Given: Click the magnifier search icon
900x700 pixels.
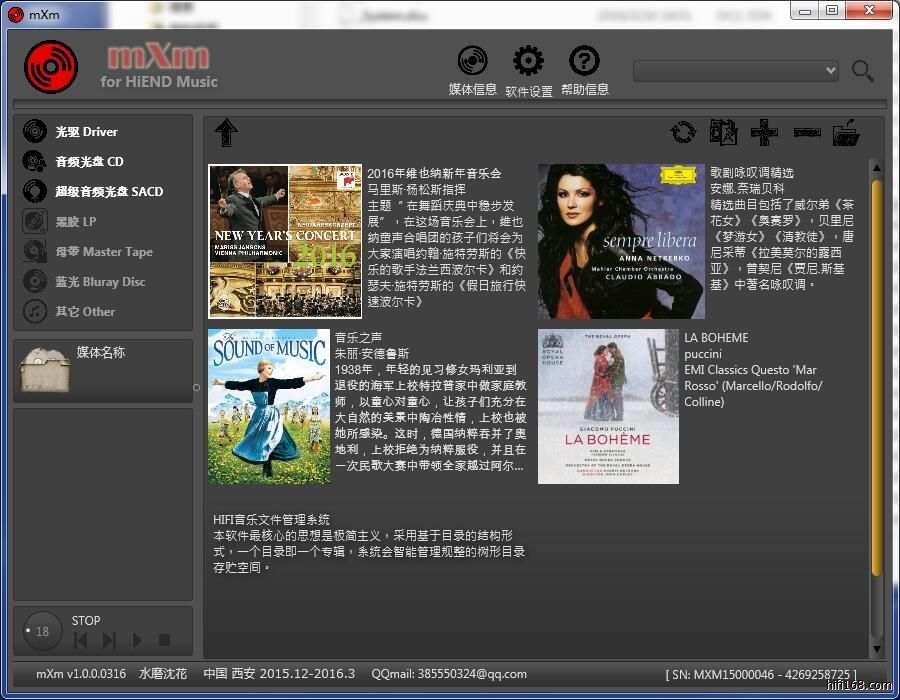Looking at the screenshot, I should coord(862,70).
